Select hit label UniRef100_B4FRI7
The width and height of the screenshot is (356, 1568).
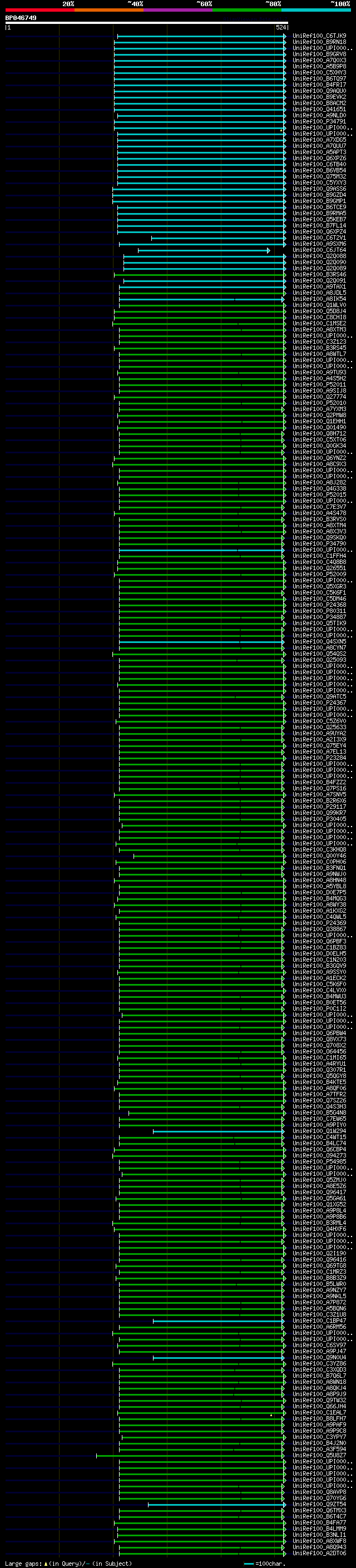(x=319, y=85)
